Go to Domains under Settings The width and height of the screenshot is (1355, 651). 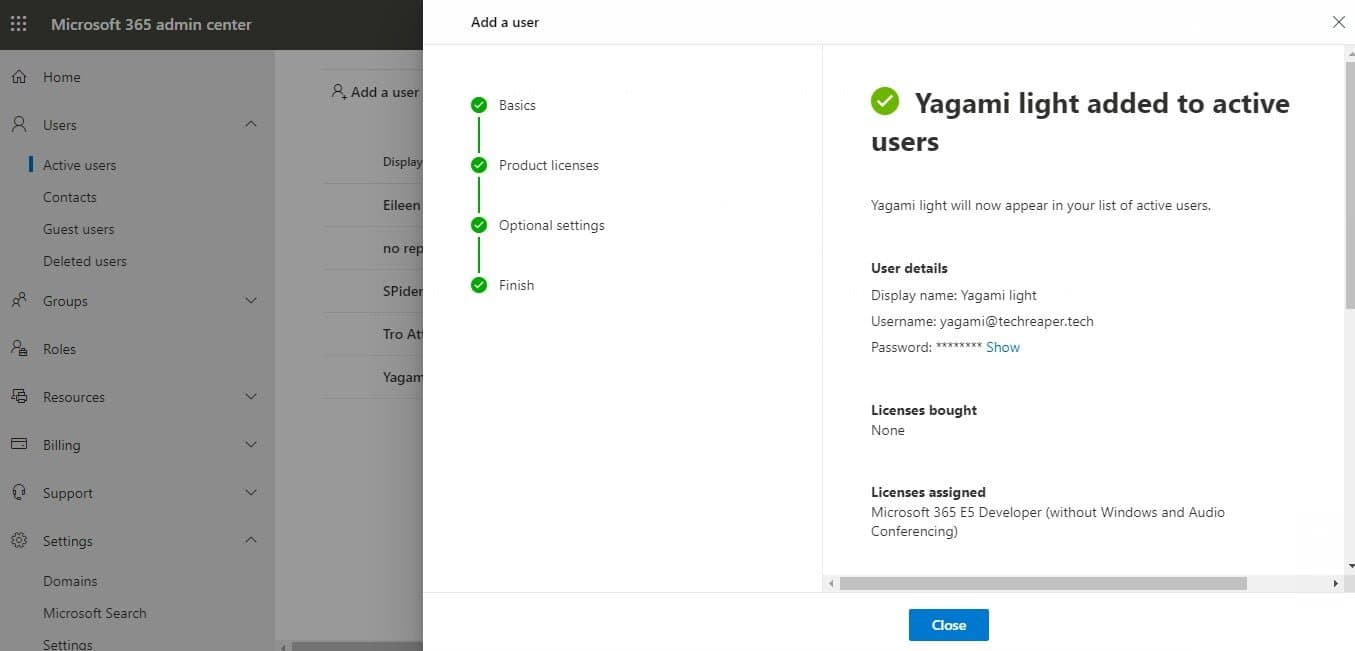(70, 581)
